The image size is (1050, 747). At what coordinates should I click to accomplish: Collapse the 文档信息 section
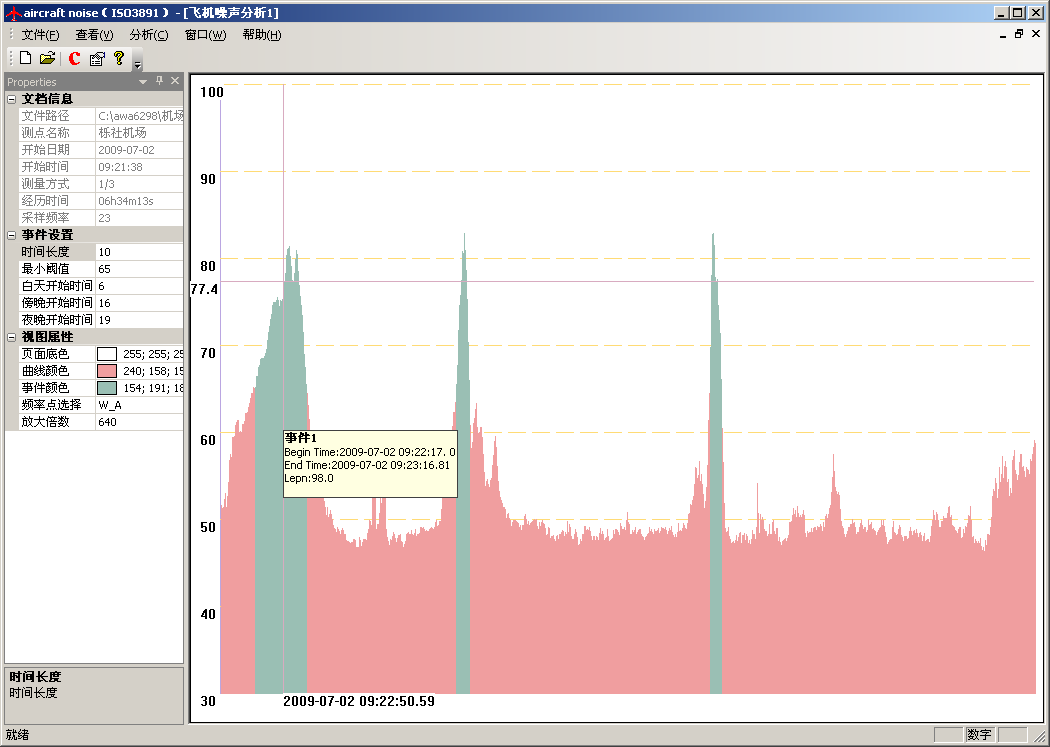11,99
